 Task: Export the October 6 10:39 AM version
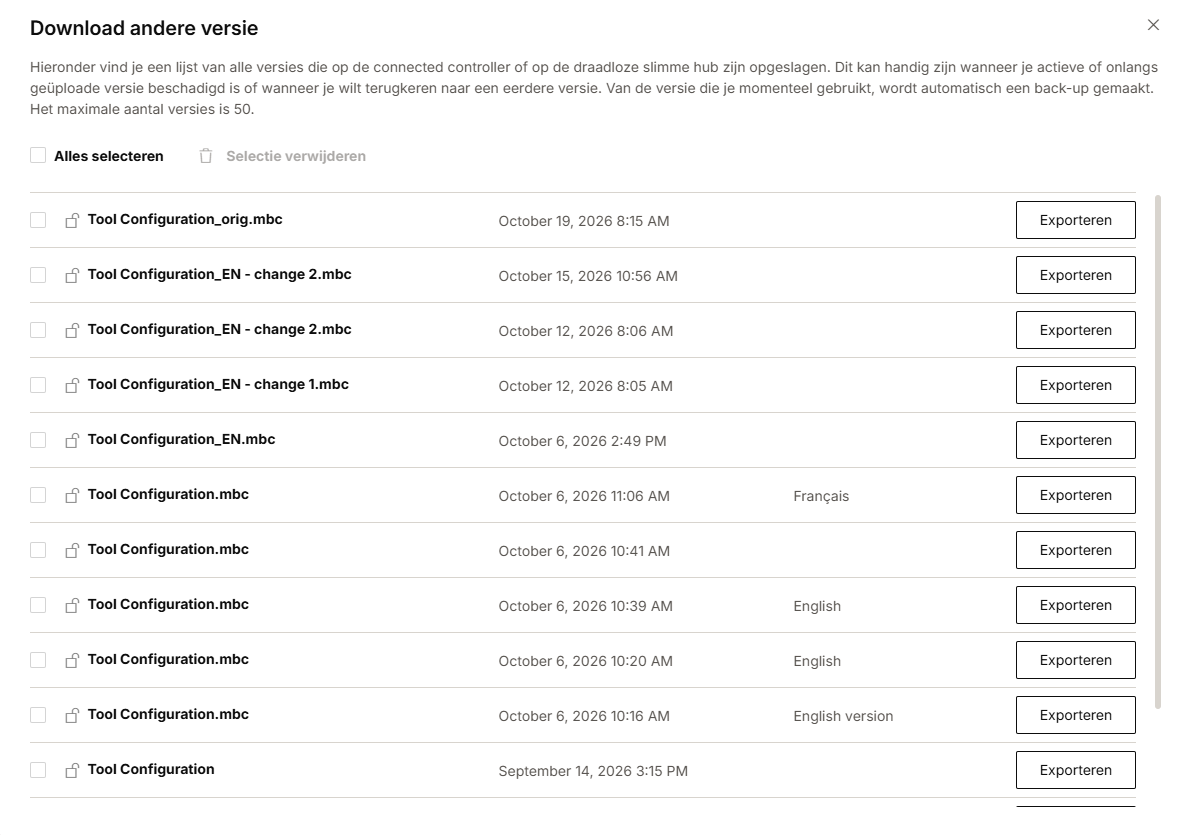click(x=1076, y=605)
